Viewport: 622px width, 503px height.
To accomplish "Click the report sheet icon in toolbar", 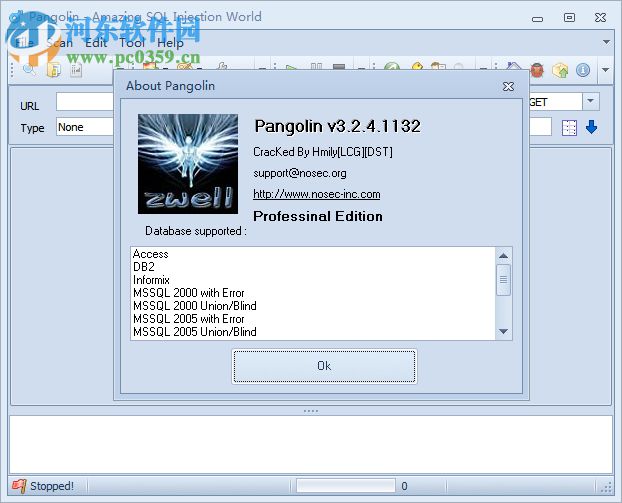I will coord(76,70).
